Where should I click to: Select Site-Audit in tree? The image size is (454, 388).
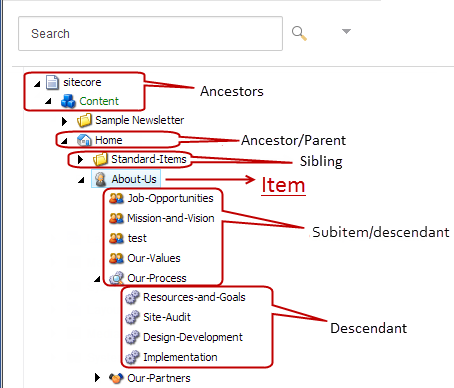[167, 317]
